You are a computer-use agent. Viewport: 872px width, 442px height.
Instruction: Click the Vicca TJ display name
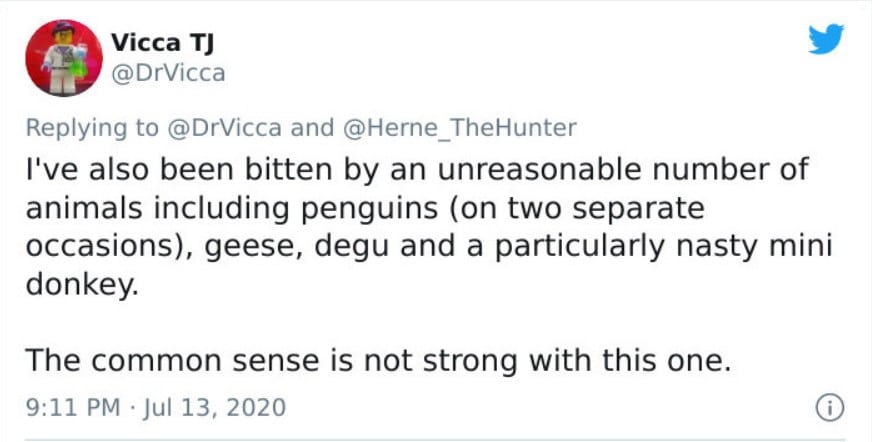pos(161,43)
